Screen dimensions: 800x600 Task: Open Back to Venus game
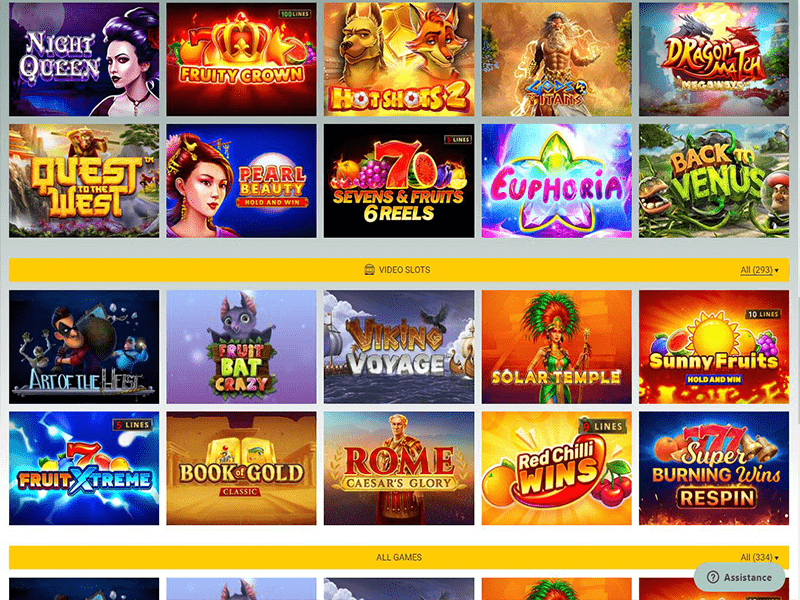tap(714, 181)
